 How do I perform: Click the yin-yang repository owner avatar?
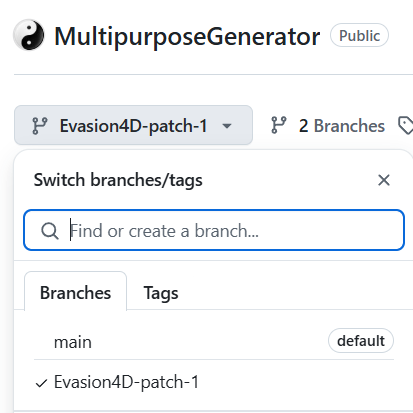(x=29, y=35)
